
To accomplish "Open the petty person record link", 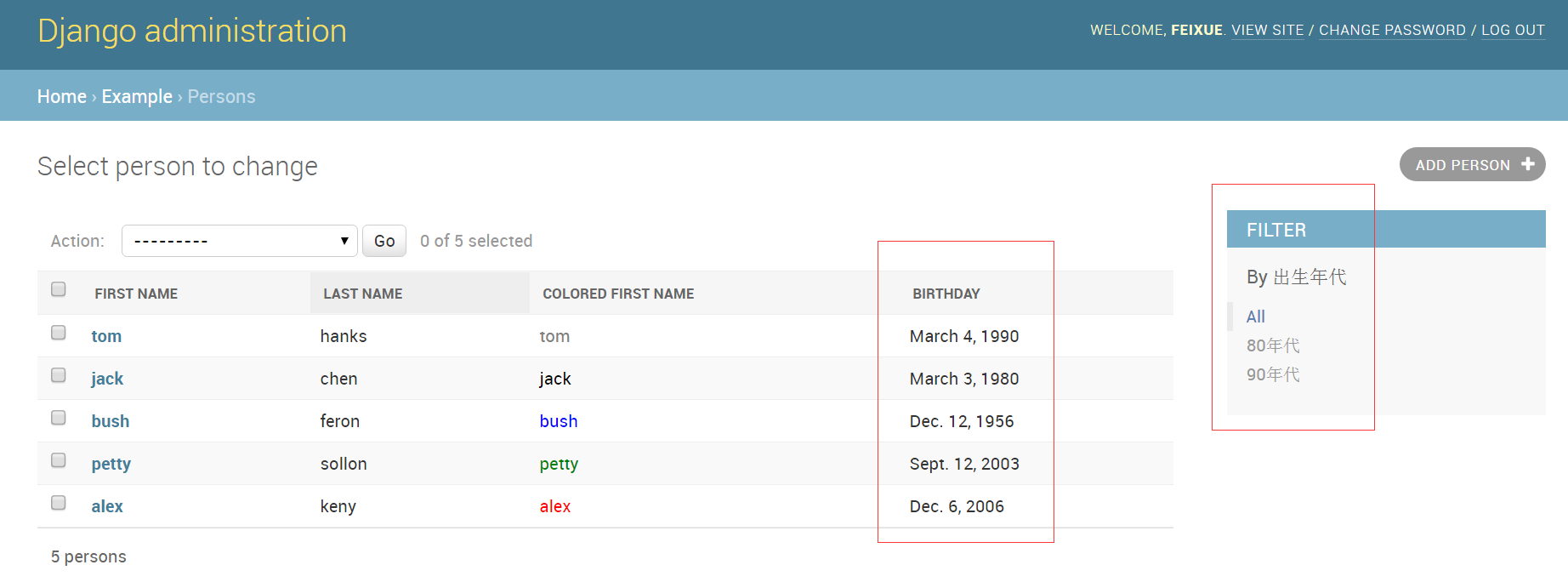I will 111,464.
